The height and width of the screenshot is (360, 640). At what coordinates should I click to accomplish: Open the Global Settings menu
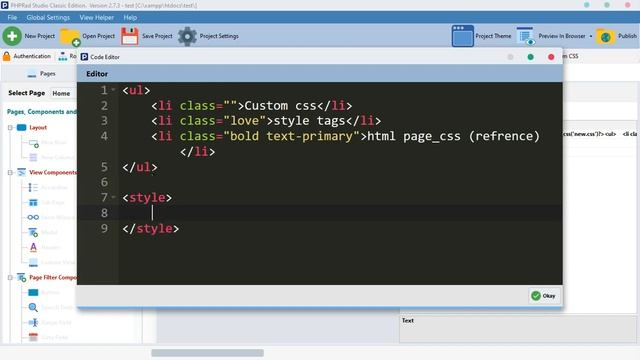(x=48, y=18)
